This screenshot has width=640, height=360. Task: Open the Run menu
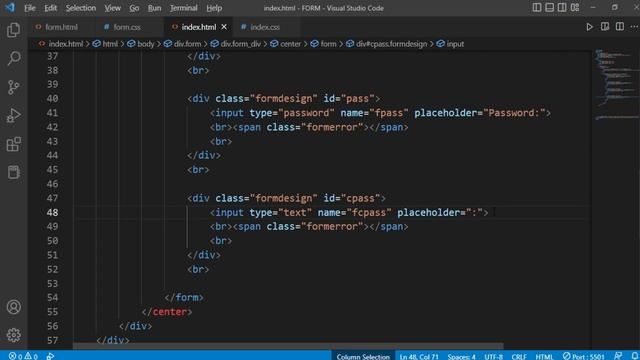pos(154,8)
